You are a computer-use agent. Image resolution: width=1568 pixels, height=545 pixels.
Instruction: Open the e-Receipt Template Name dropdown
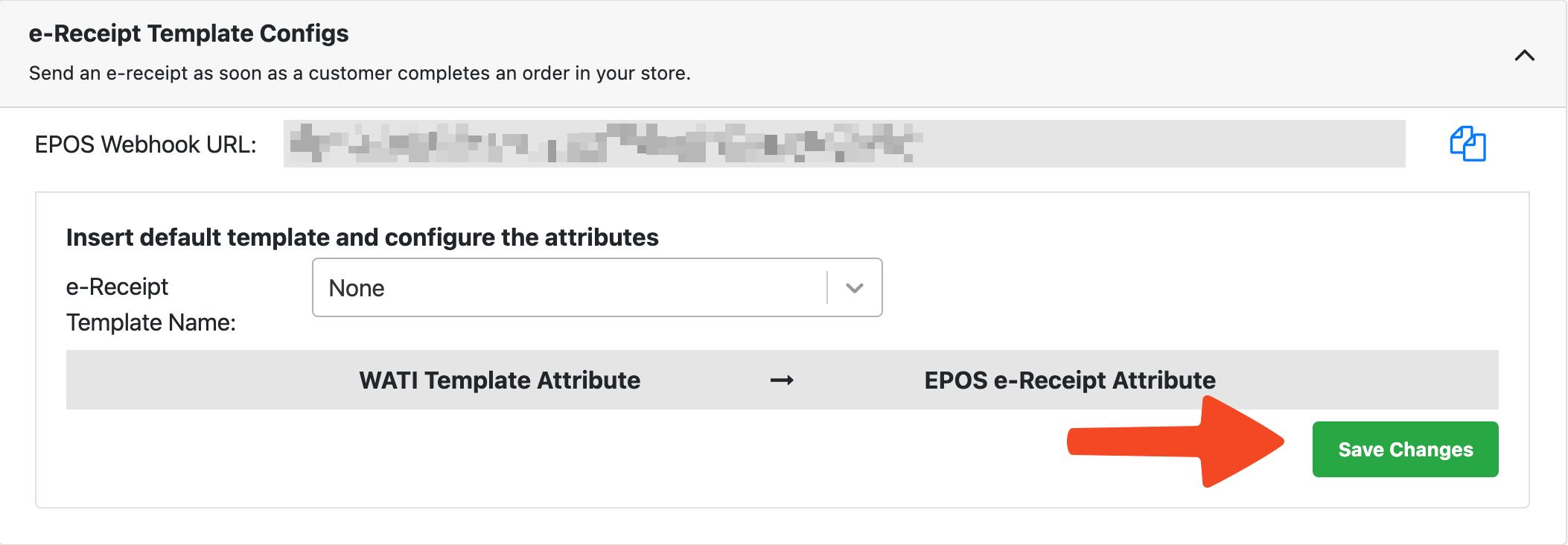pos(597,287)
